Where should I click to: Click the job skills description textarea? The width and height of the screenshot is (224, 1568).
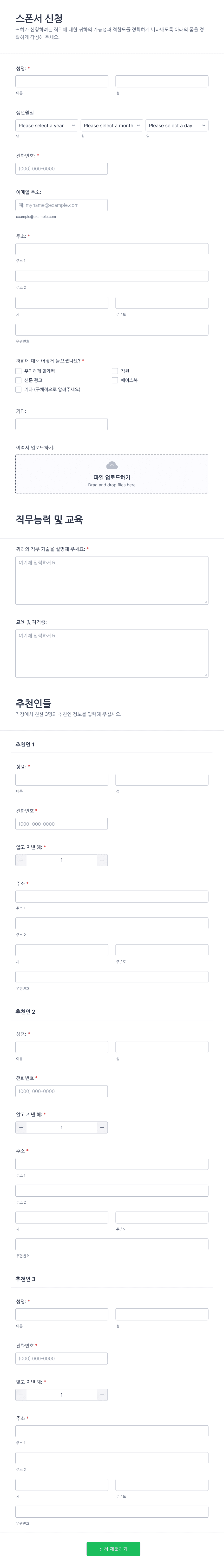click(112, 580)
